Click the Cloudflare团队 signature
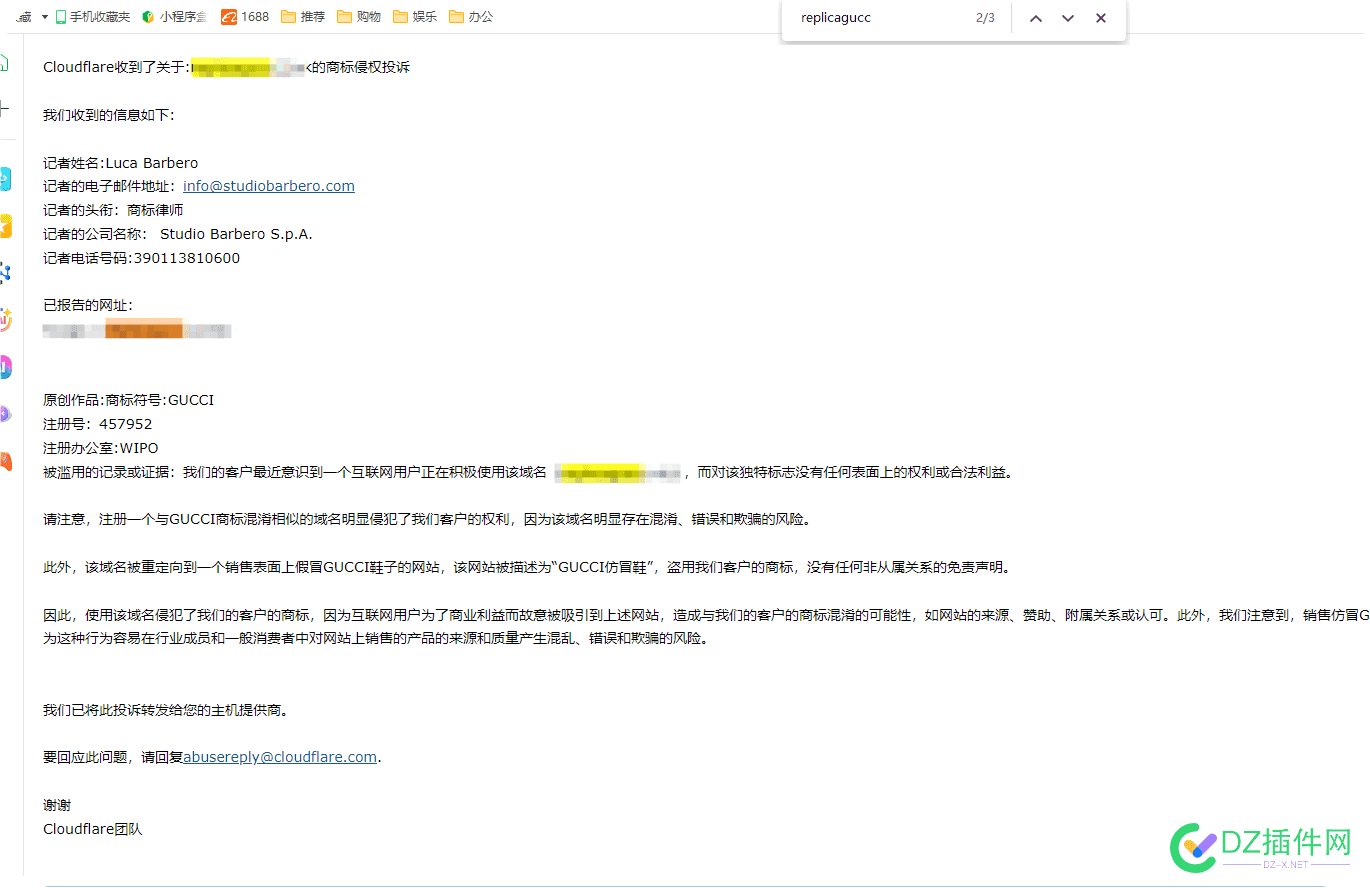The width and height of the screenshot is (1370, 888). (x=93, y=829)
